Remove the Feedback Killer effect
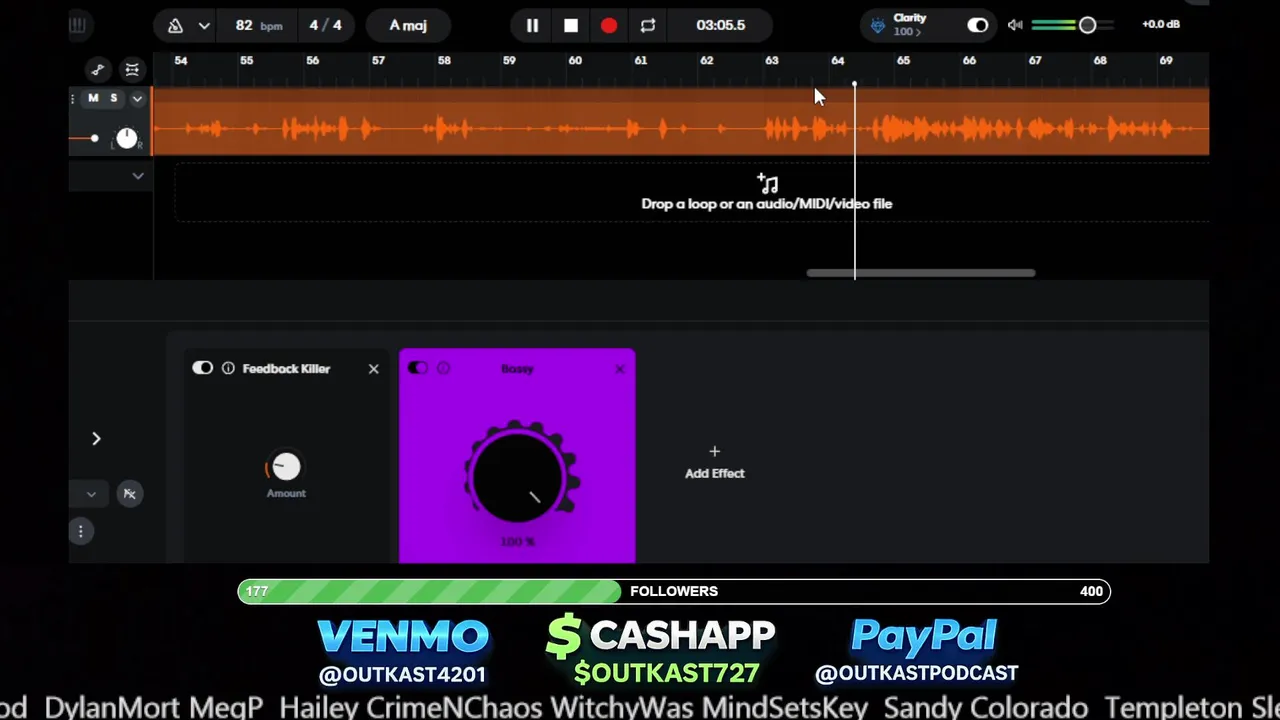The image size is (1280, 720). pyautogui.click(x=374, y=369)
